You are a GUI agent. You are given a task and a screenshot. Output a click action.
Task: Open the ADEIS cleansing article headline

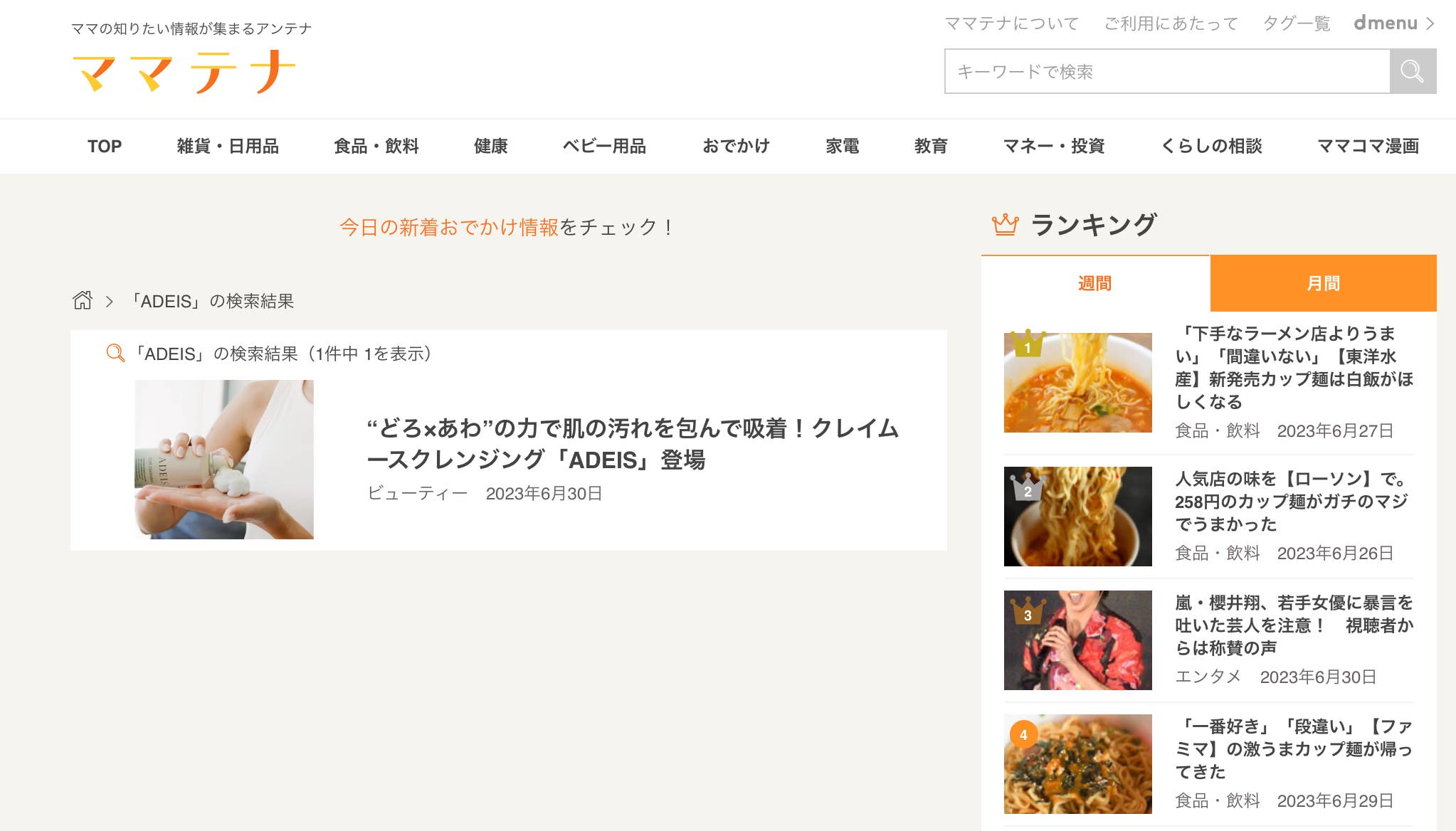[633, 444]
